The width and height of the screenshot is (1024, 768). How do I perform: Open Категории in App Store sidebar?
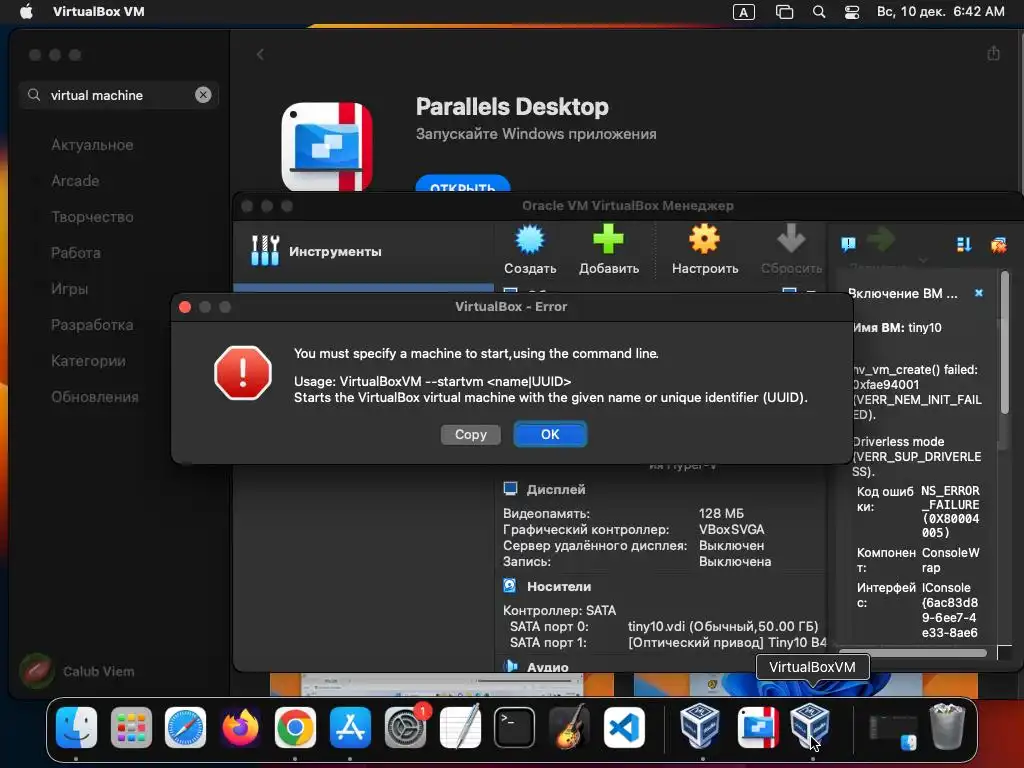88,360
